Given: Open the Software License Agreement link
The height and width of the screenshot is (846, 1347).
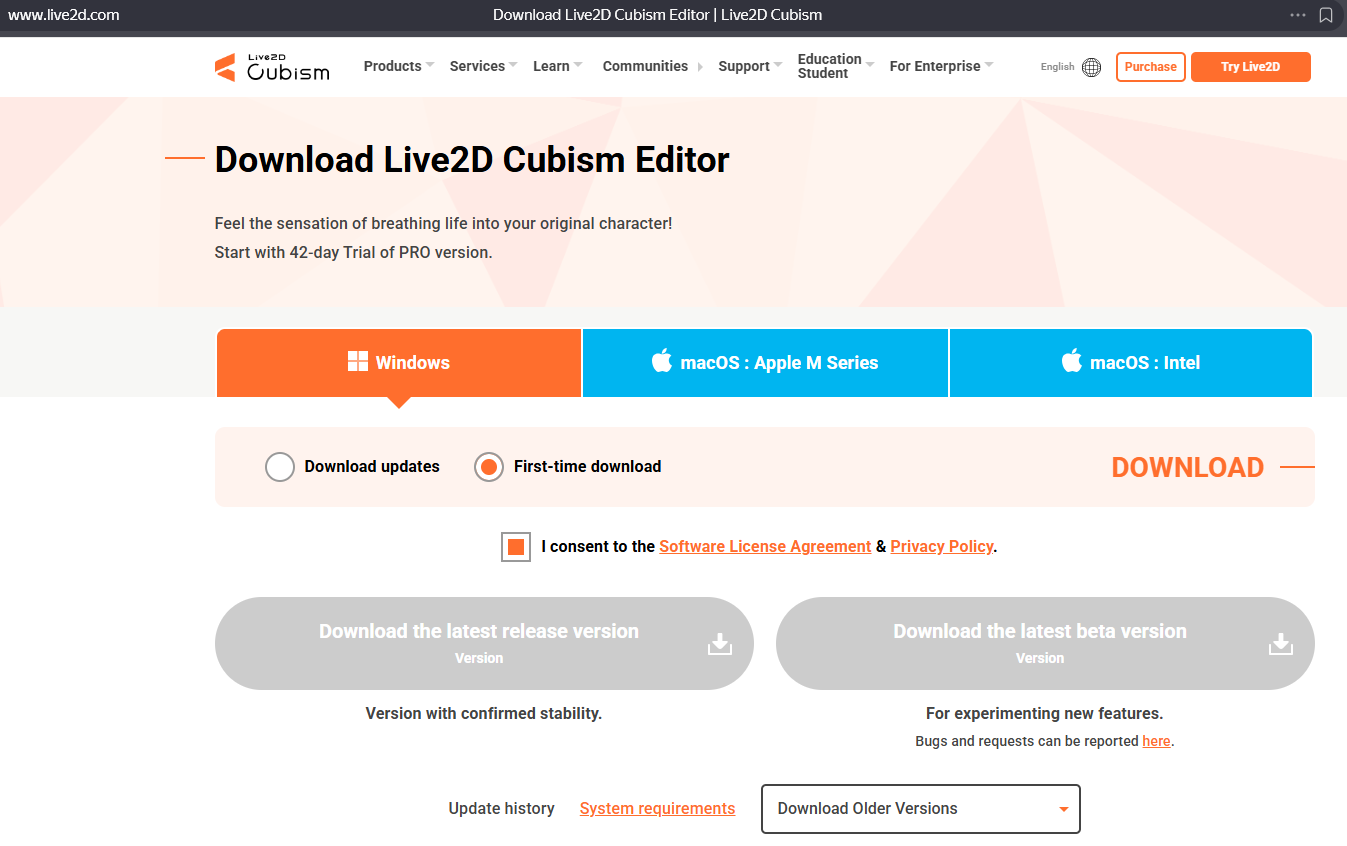Looking at the screenshot, I should (765, 547).
